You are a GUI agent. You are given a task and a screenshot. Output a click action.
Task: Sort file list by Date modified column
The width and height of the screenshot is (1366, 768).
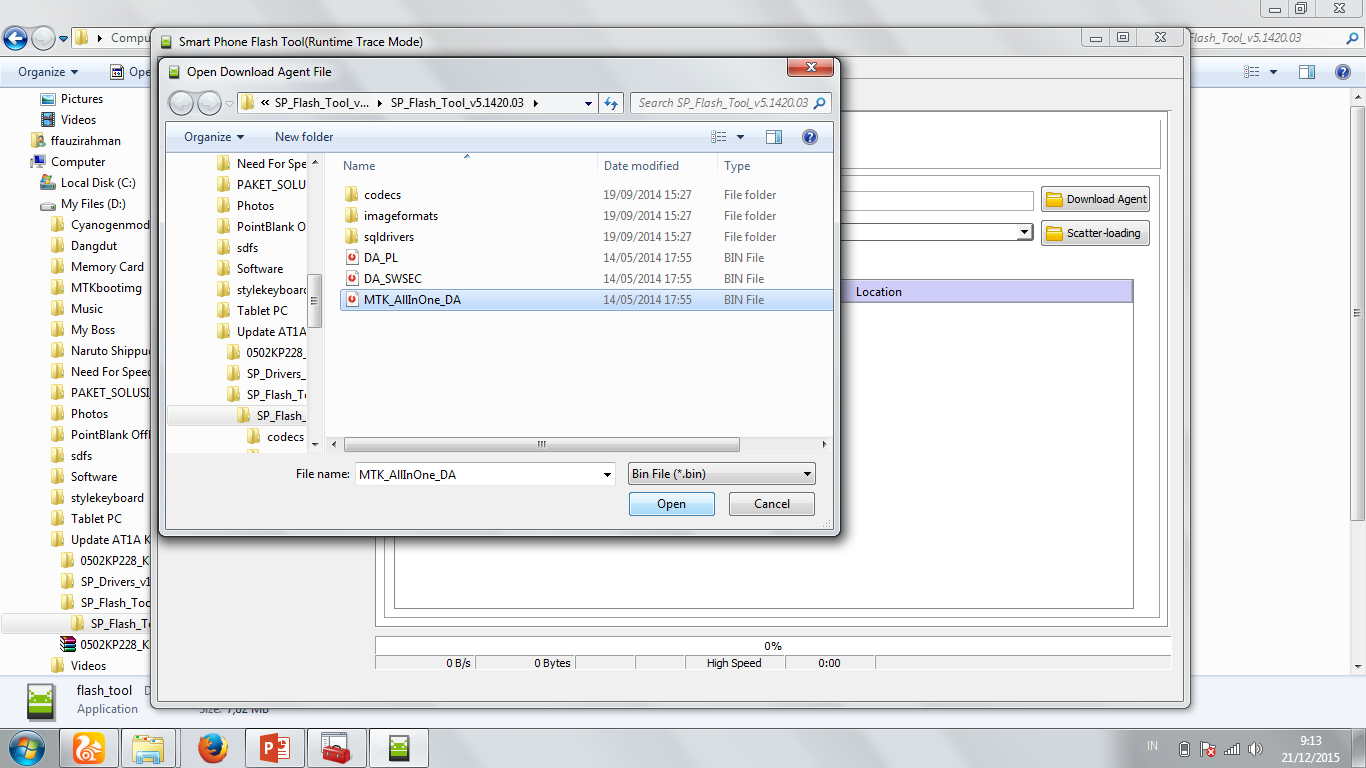coord(658,166)
